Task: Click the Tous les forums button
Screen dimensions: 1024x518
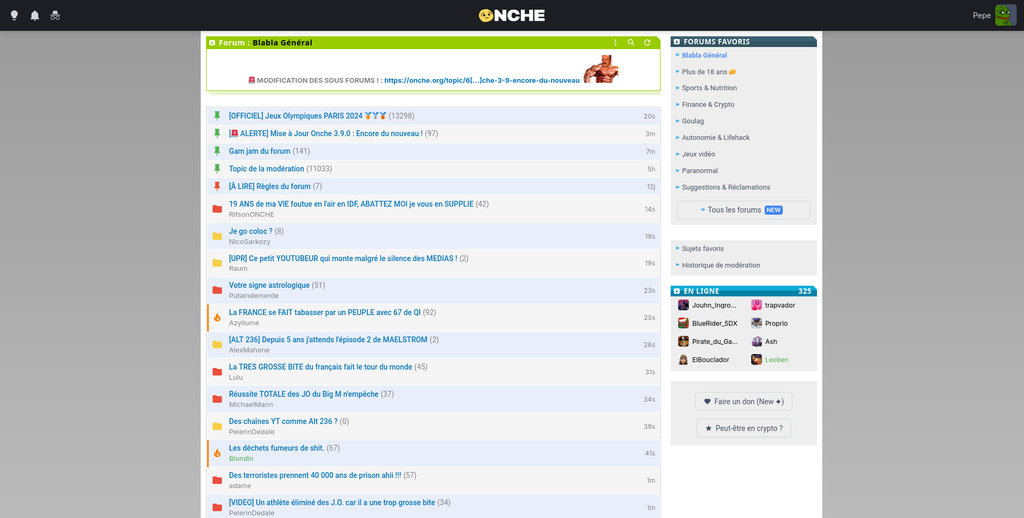Action: coord(743,210)
